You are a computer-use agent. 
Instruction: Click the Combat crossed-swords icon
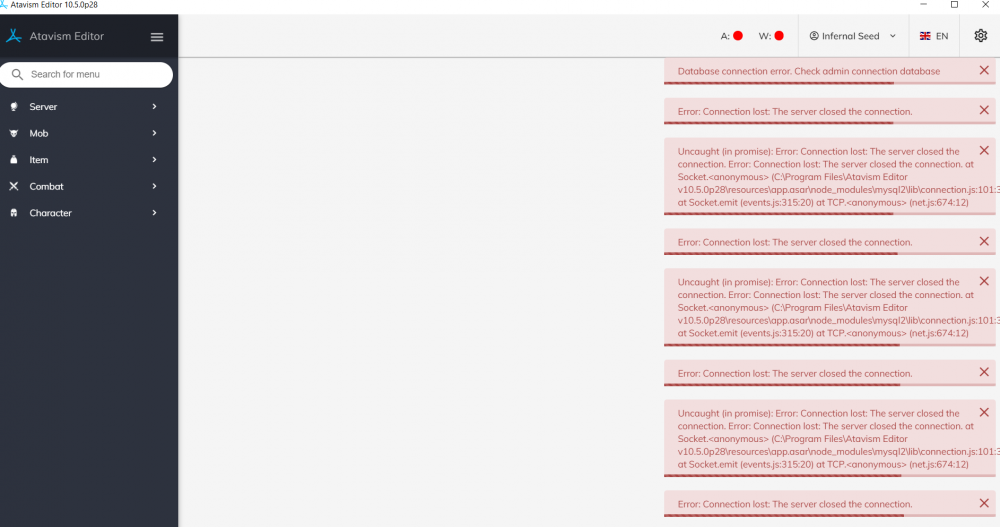[14, 186]
